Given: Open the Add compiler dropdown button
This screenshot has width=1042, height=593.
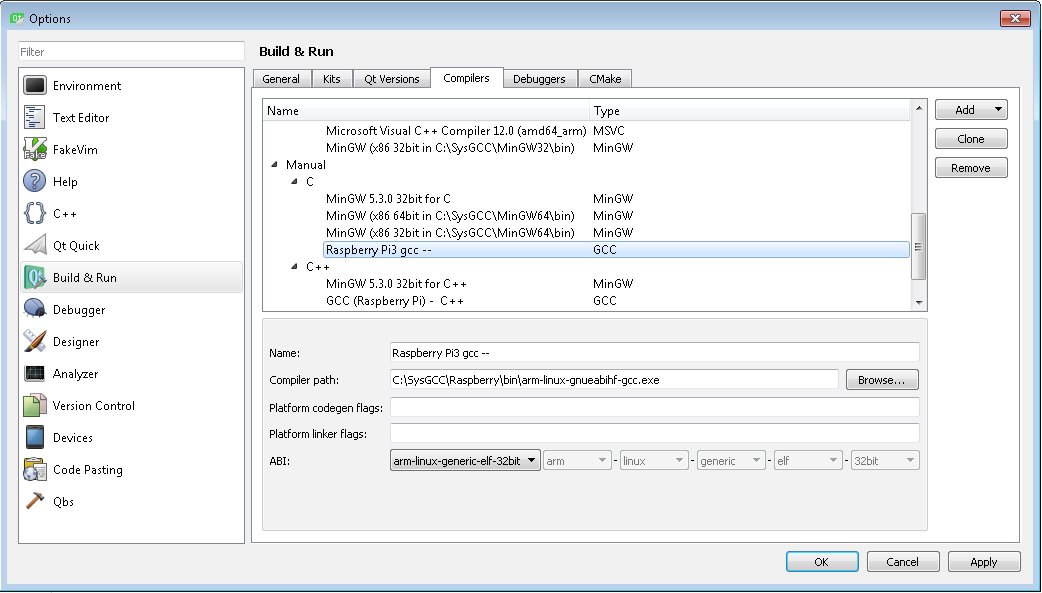Looking at the screenshot, I should 971,110.
